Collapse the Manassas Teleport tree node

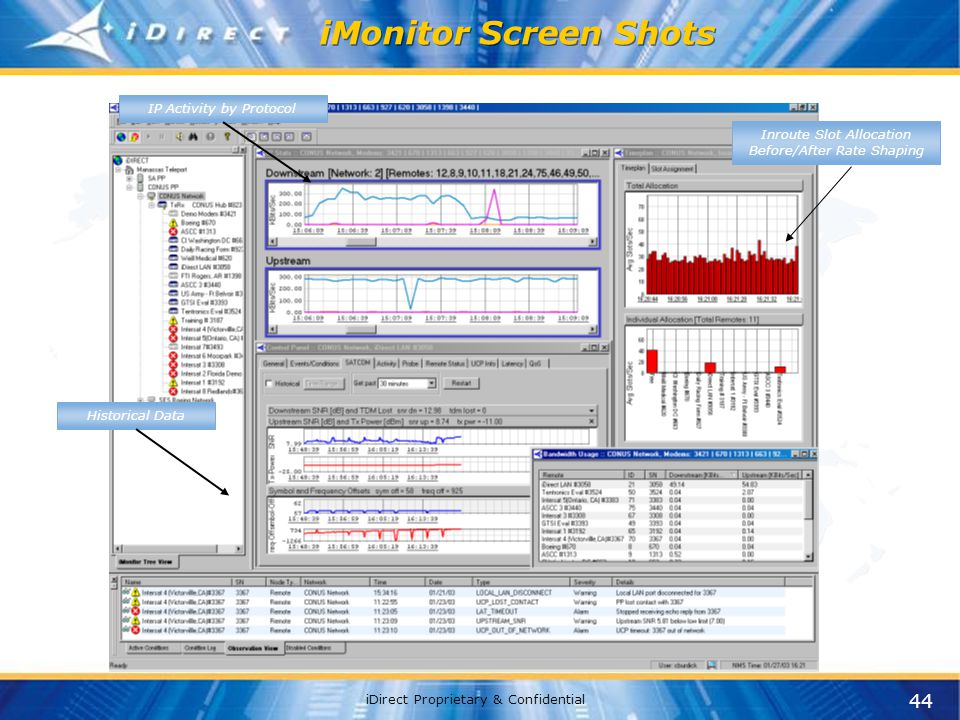[118, 170]
